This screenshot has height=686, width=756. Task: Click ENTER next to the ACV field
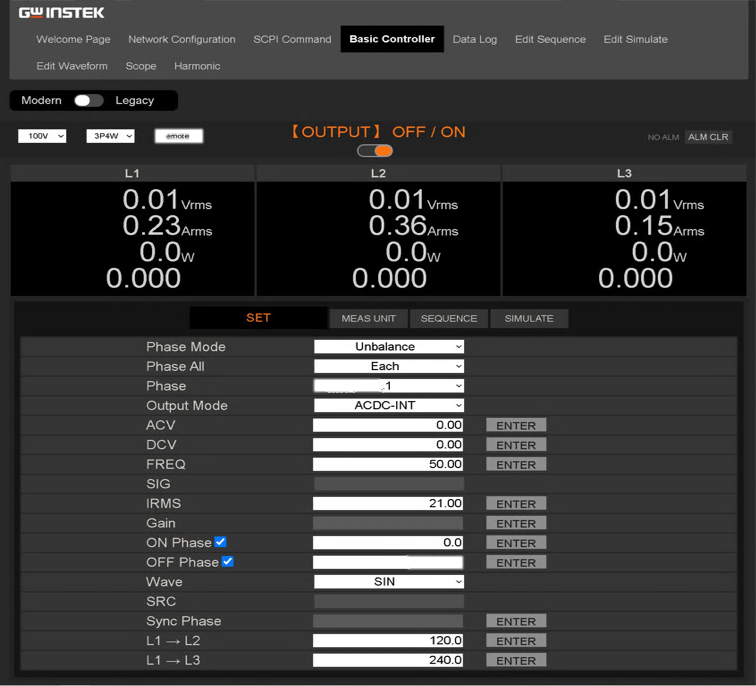pyautogui.click(x=516, y=426)
